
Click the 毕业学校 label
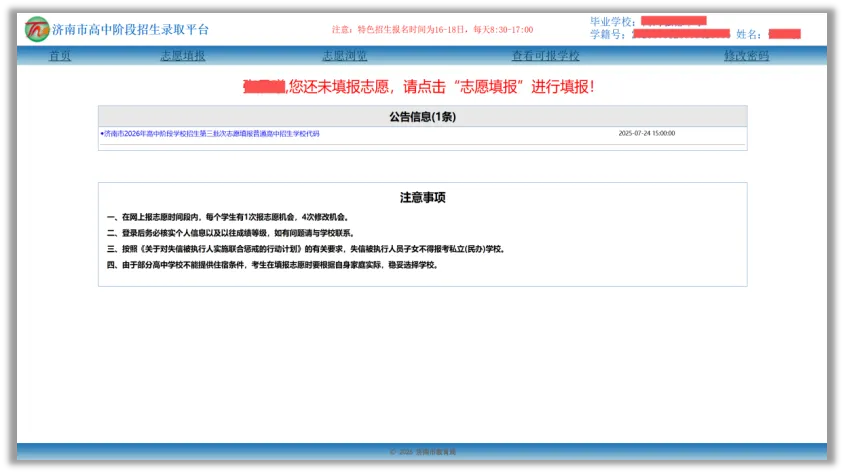[613, 22]
